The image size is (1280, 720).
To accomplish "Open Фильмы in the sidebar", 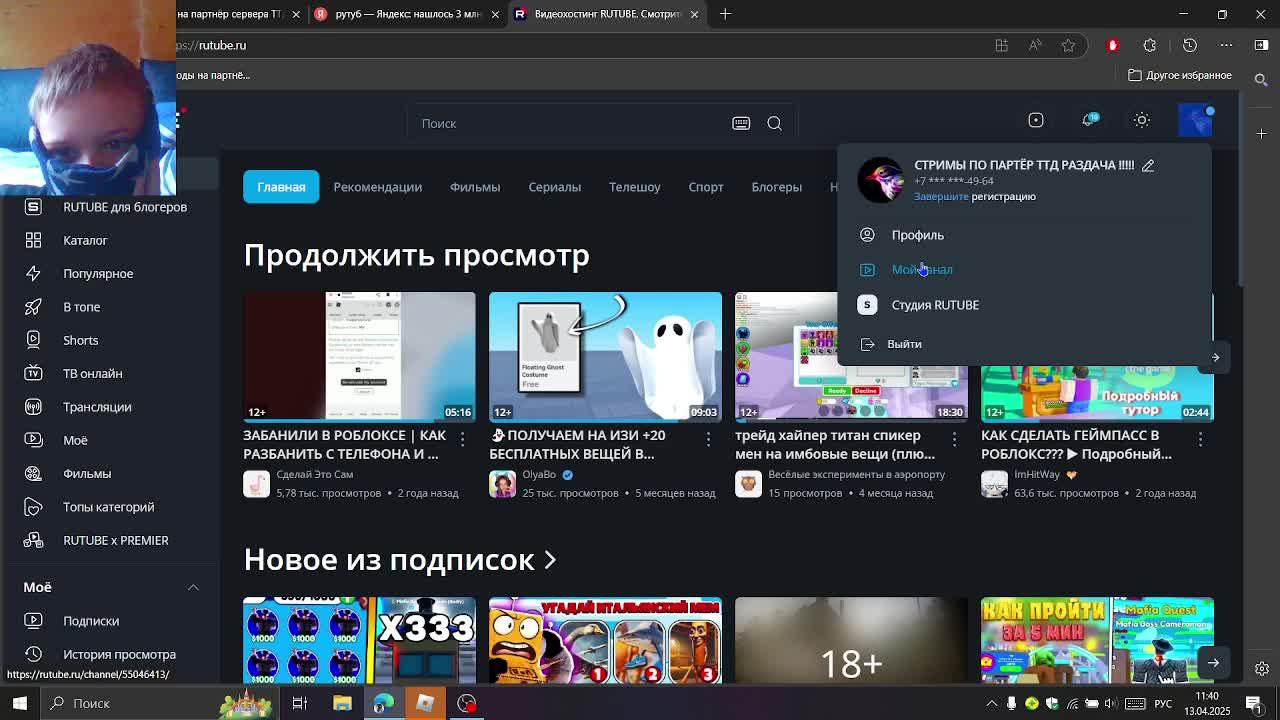I will click(x=87, y=473).
